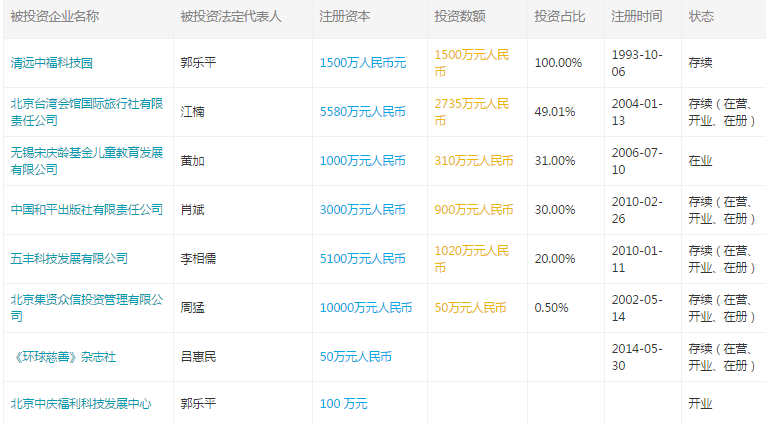
Task: Click registration date 2002-05-14
Action: coord(637,308)
